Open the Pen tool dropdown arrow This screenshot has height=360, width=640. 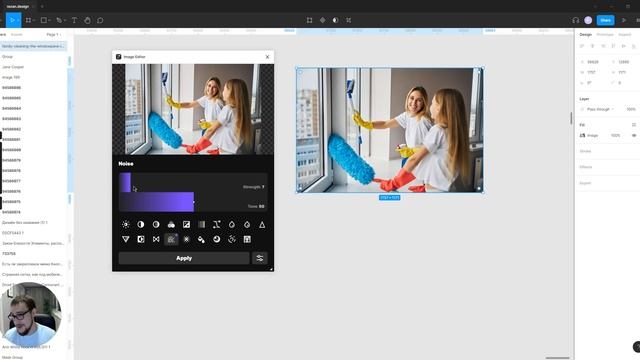coord(64,20)
